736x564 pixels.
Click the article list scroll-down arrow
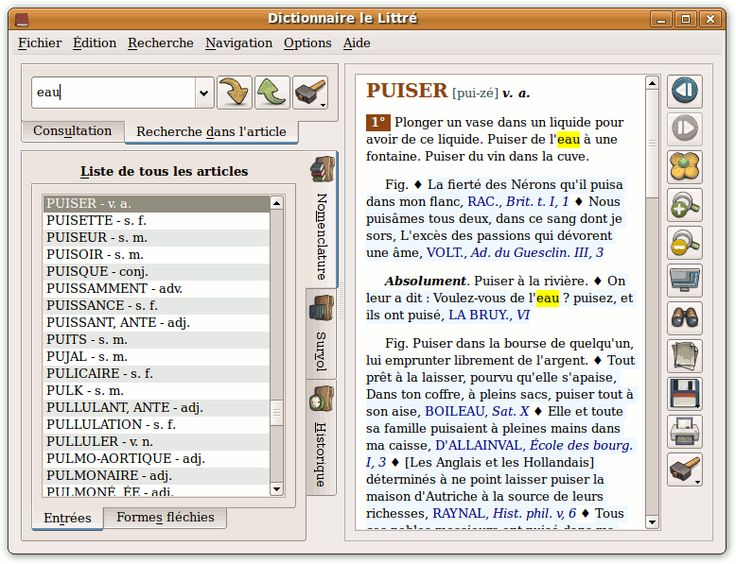point(276,489)
